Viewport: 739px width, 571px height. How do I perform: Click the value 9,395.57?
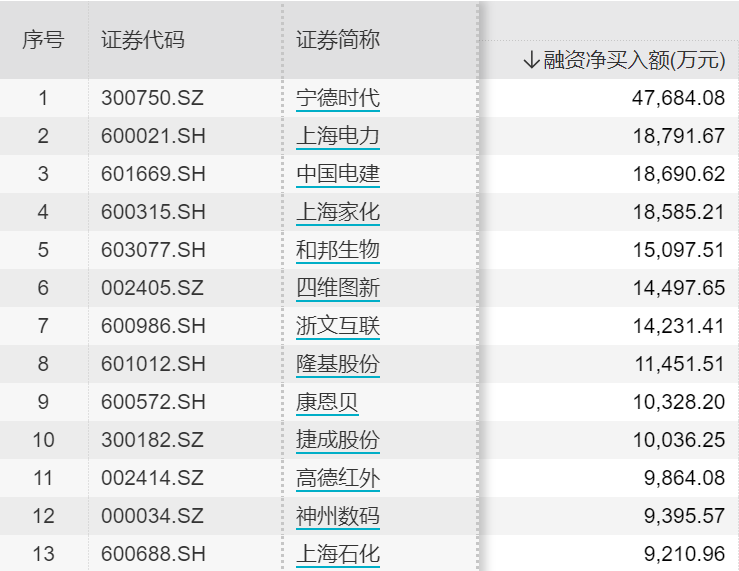point(684,516)
